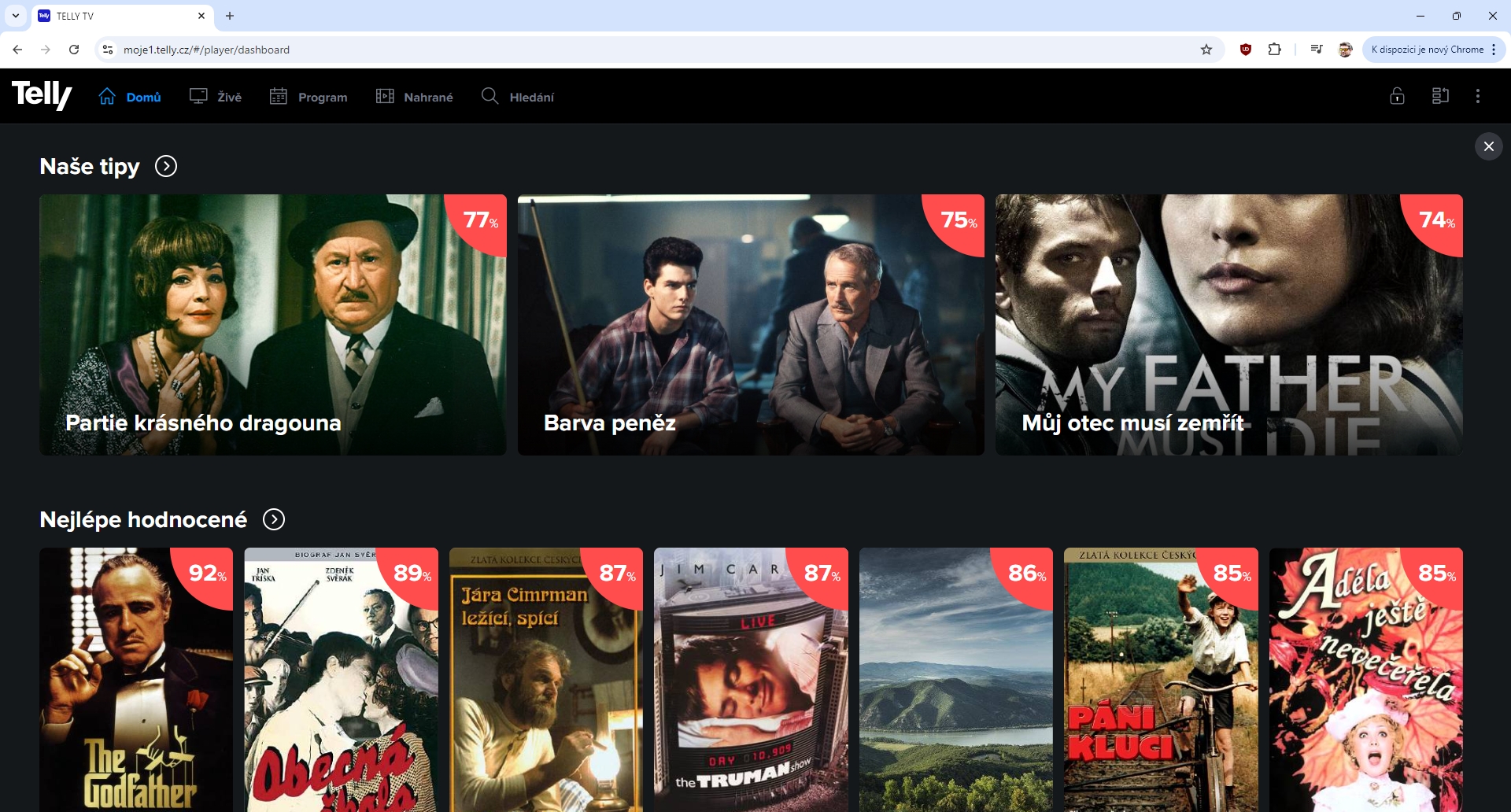Dismiss the dashboard with round X button

tap(1488, 146)
